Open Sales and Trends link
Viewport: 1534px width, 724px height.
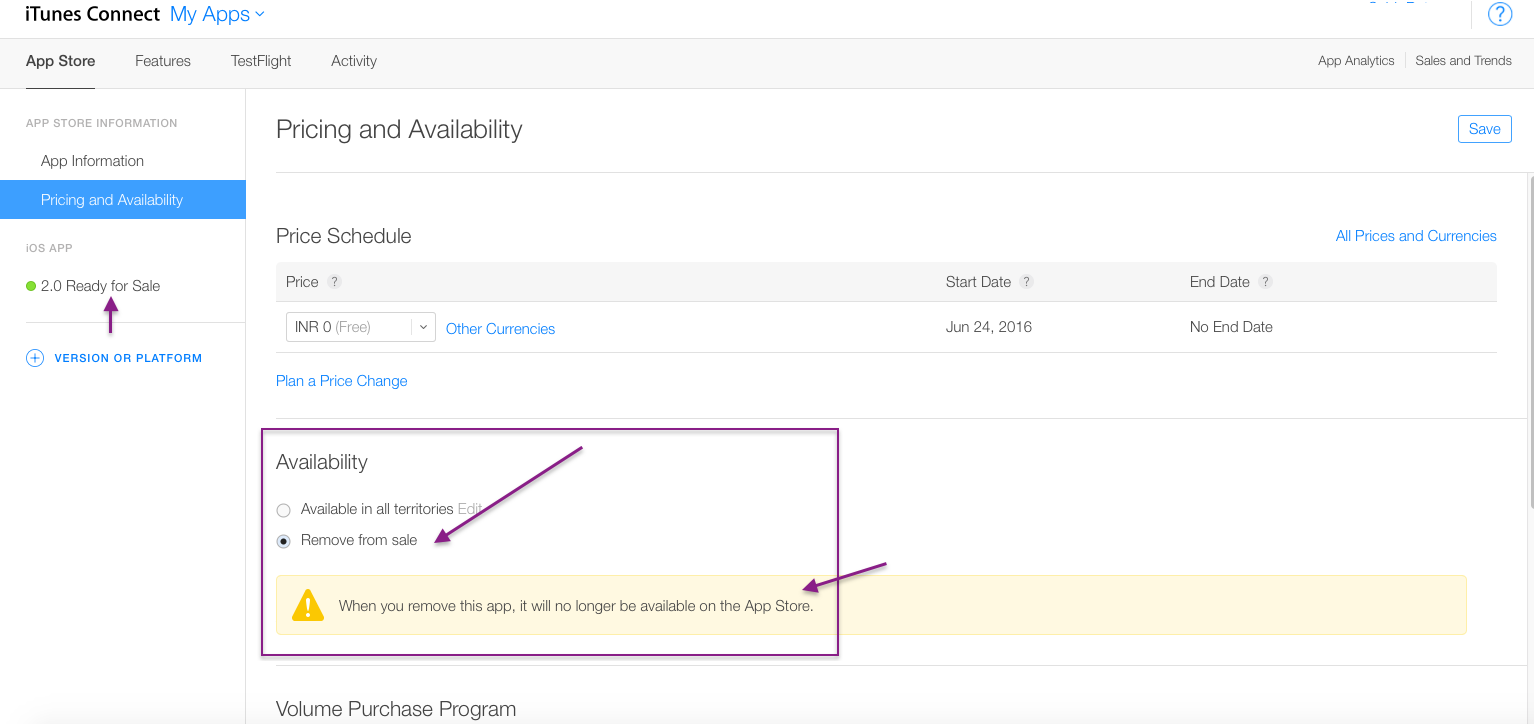click(x=1463, y=61)
